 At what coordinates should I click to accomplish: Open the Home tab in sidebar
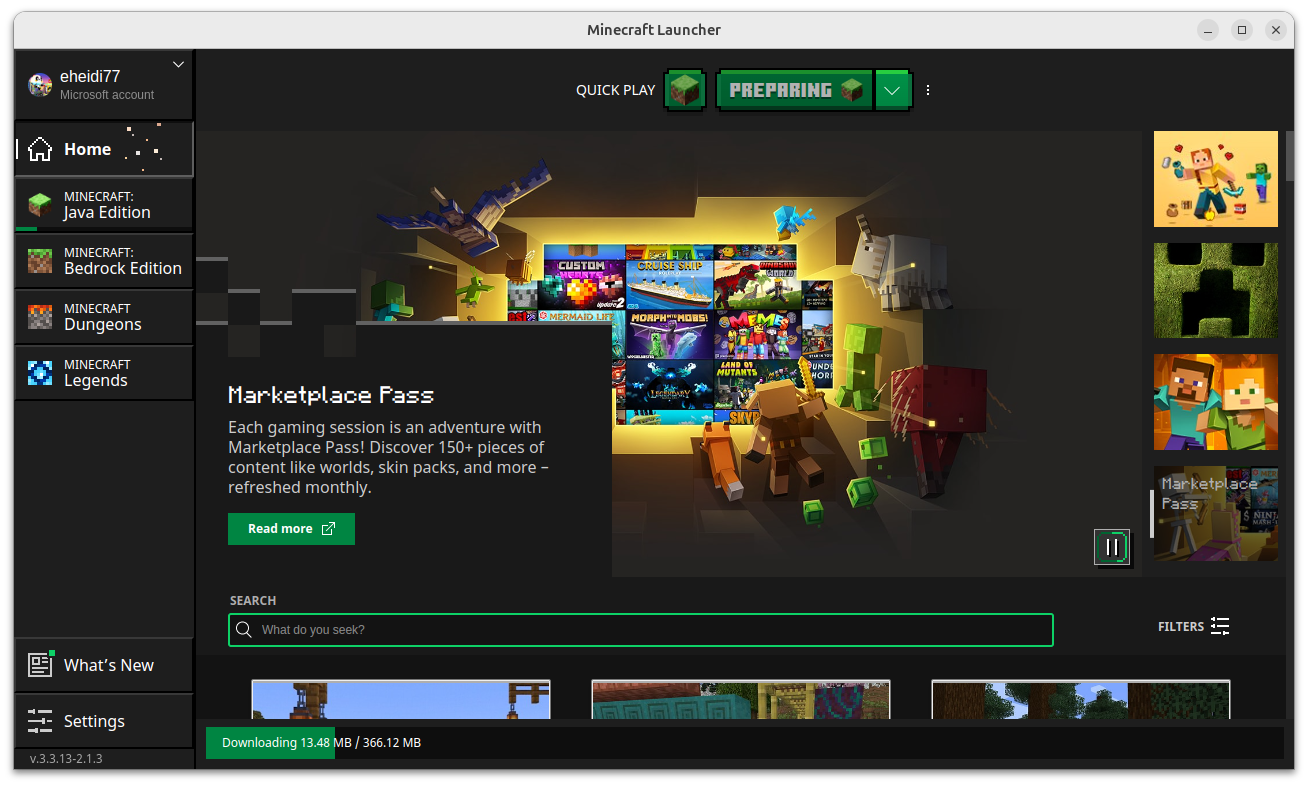click(x=104, y=149)
